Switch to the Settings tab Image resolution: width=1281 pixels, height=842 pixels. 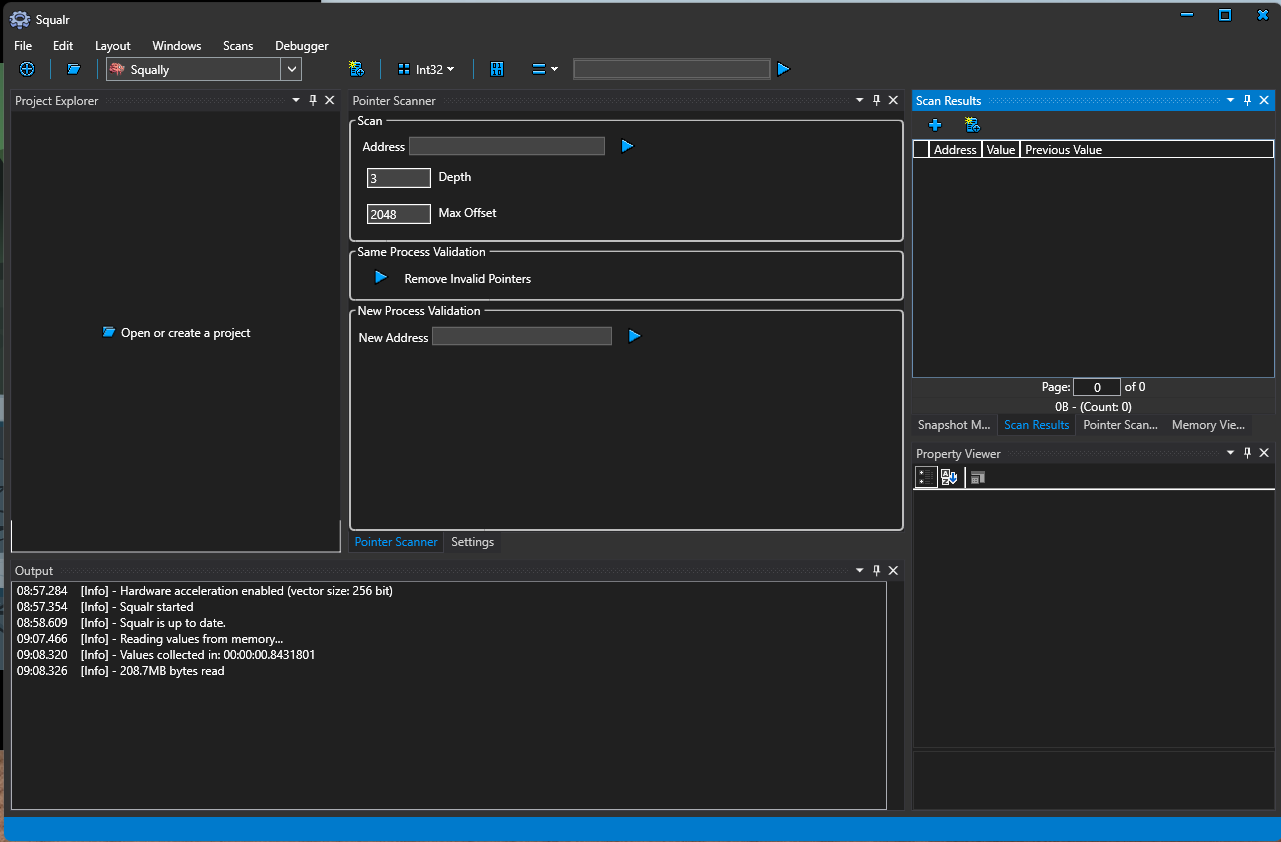point(473,542)
